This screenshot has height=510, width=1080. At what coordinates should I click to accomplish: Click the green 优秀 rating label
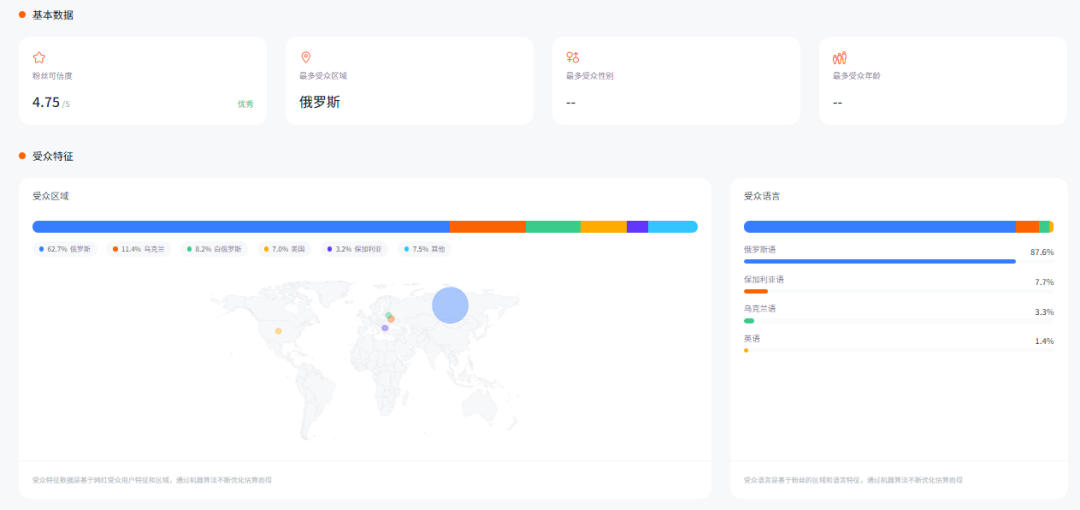pyautogui.click(x=245, y=104)
